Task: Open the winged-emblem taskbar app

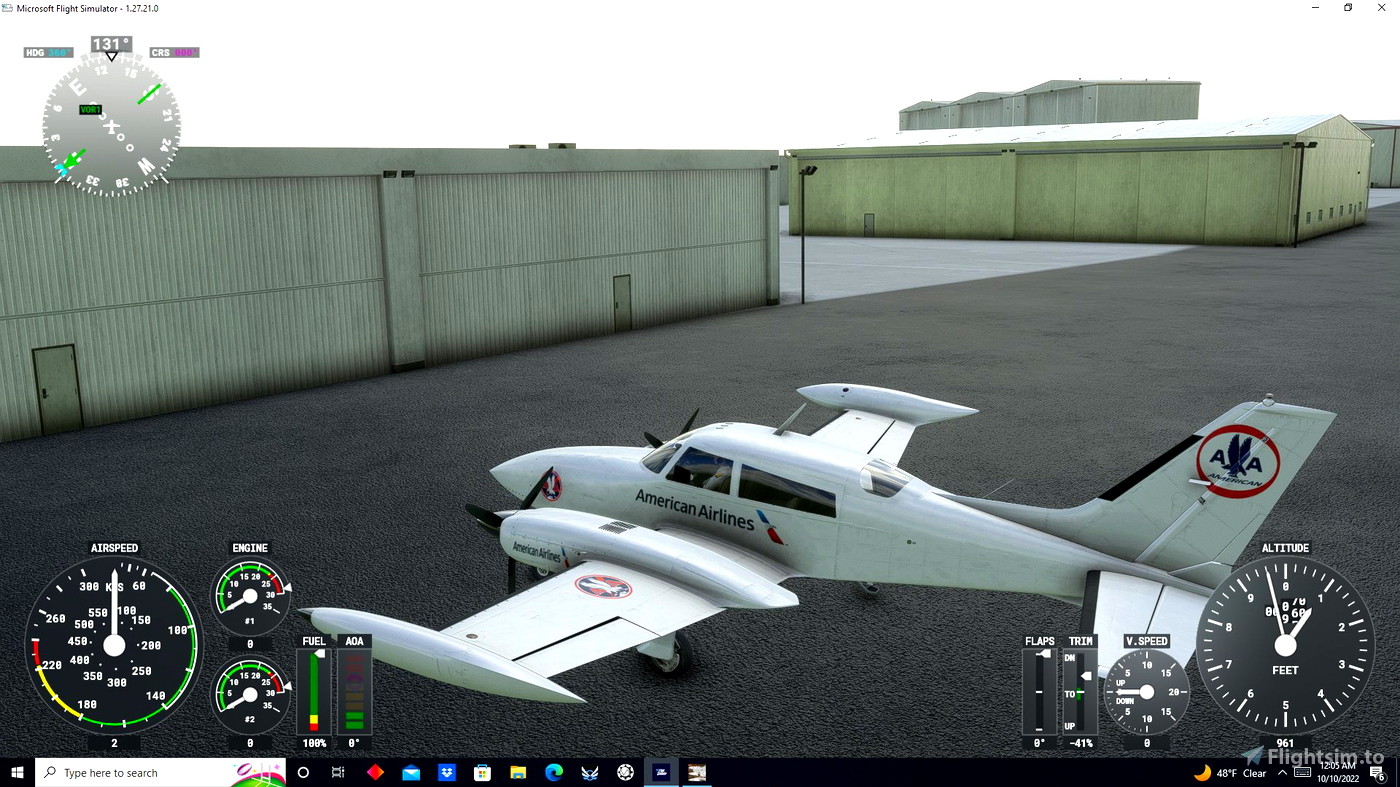Action: pyautogui.click(x=590, y=772)
